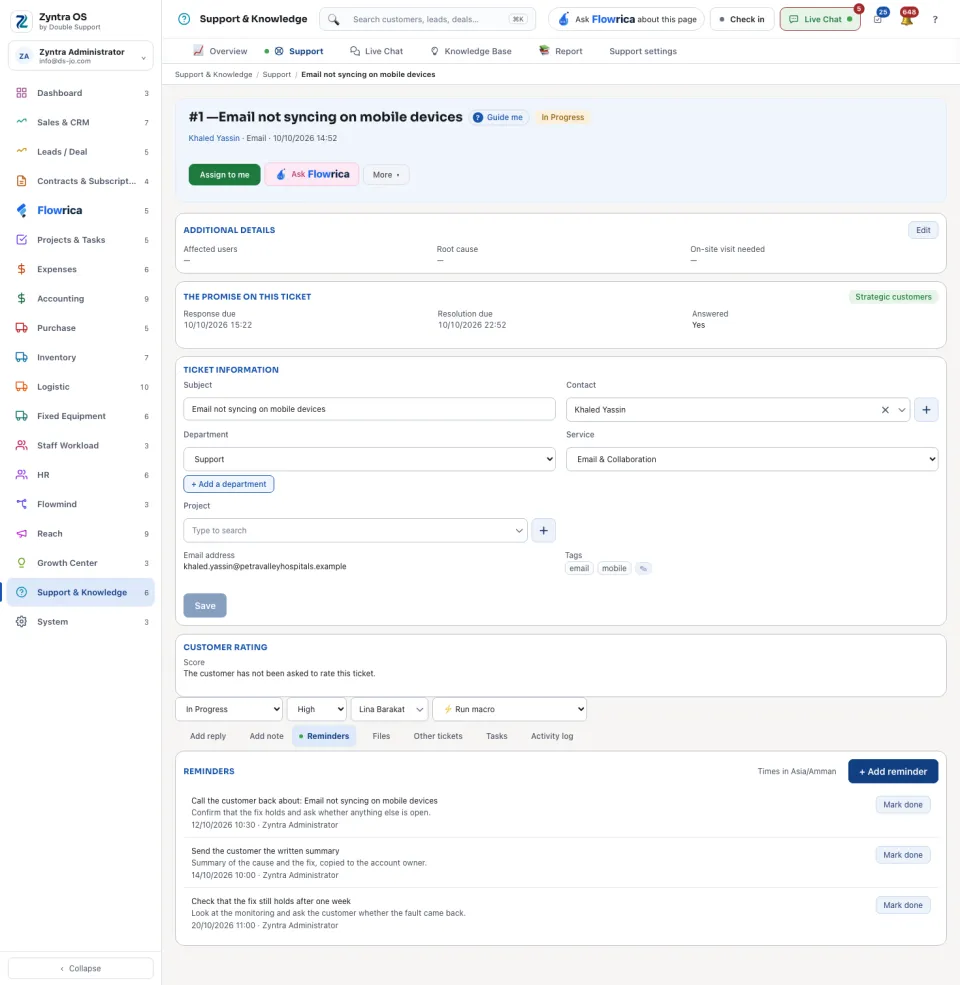
Task: Click the global search customers field
Action: (x=428, y=19)
